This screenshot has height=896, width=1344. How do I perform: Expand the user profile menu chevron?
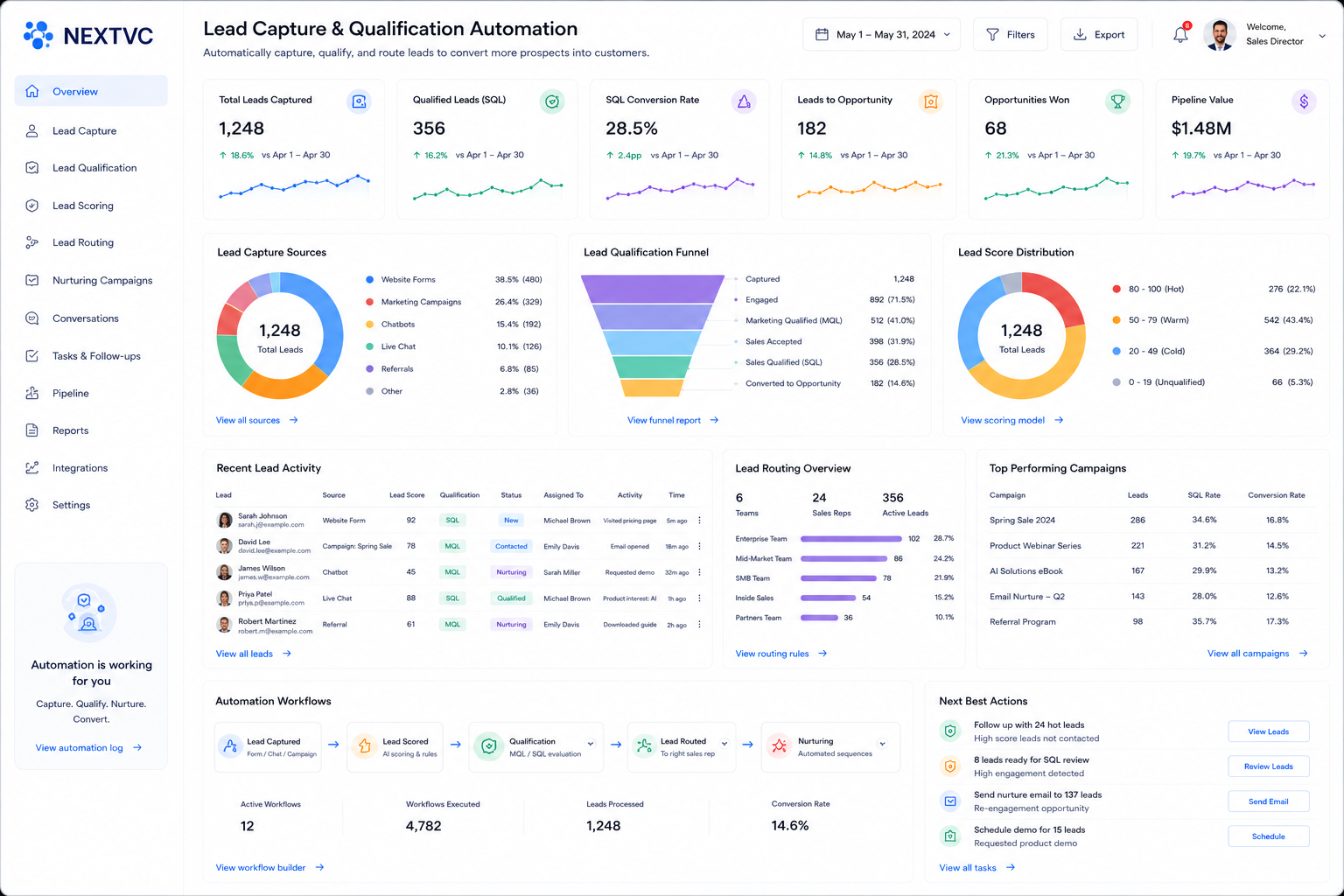coord(1322,36)
